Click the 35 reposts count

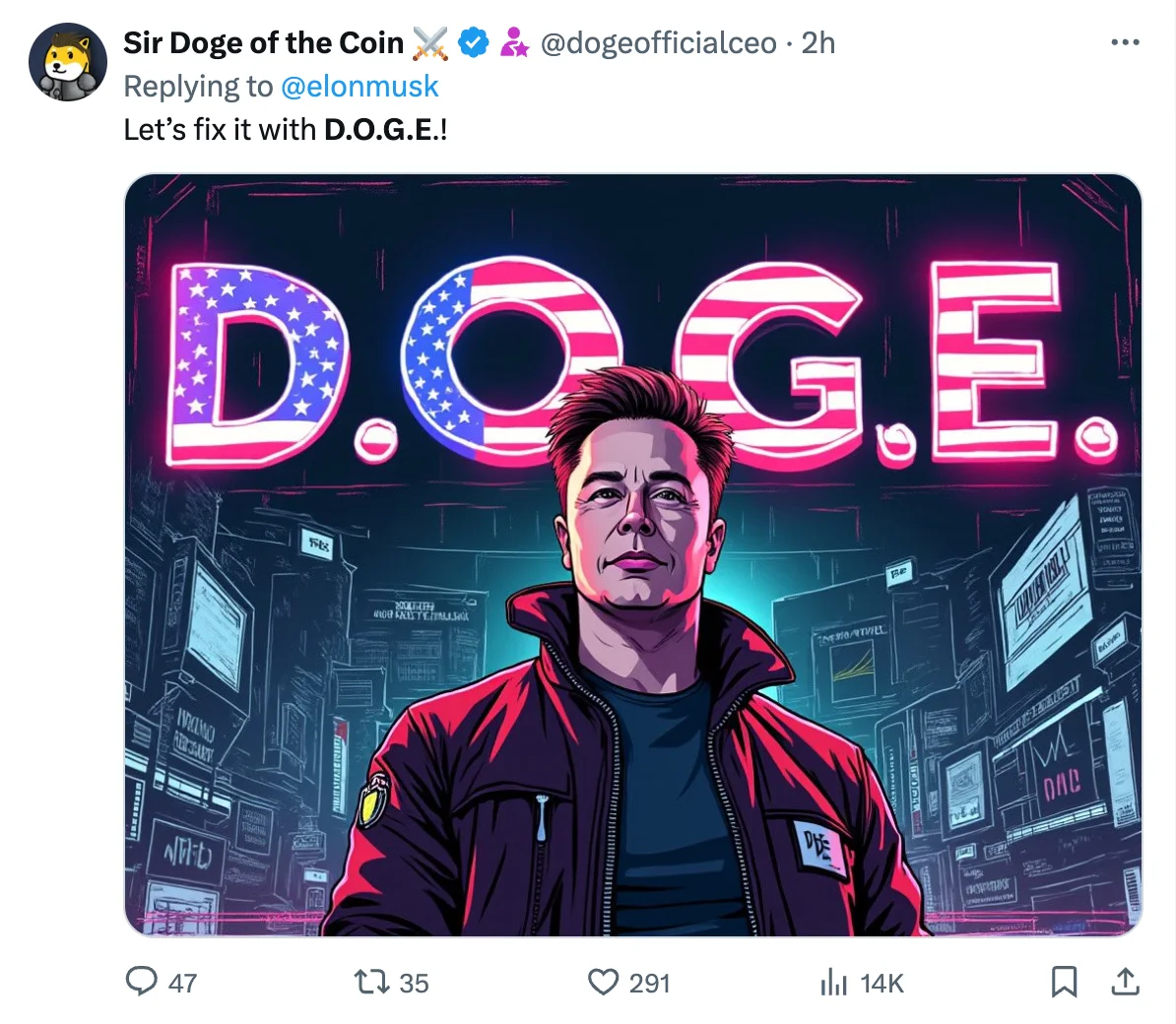tap(414, 983)
